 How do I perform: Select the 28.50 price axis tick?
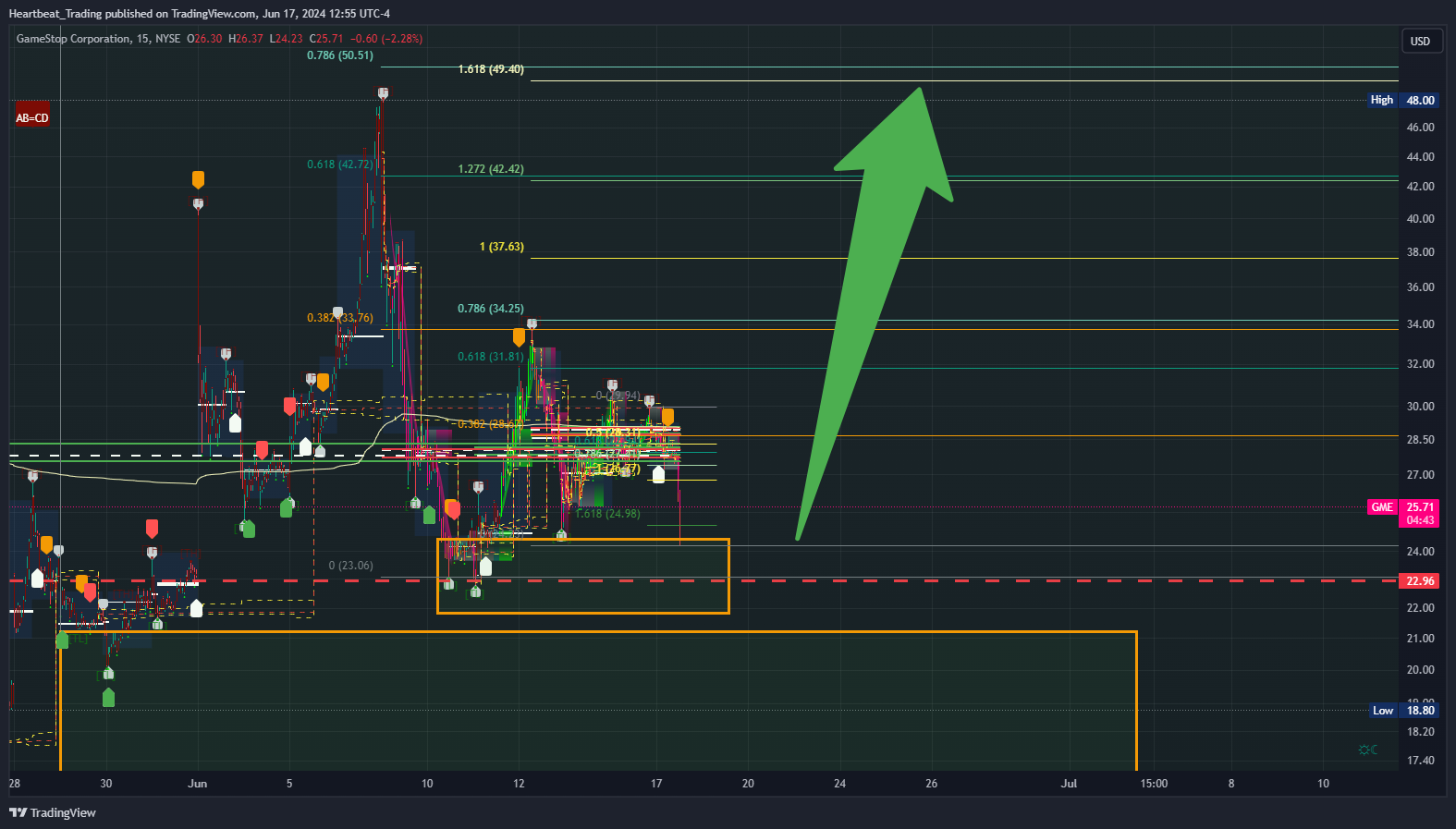(1421, 440)
